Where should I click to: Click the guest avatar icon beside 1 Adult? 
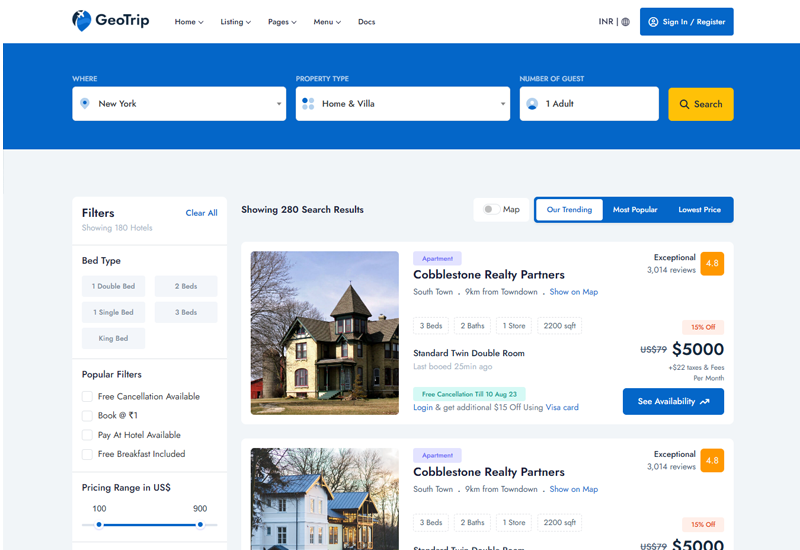(532, 103)
